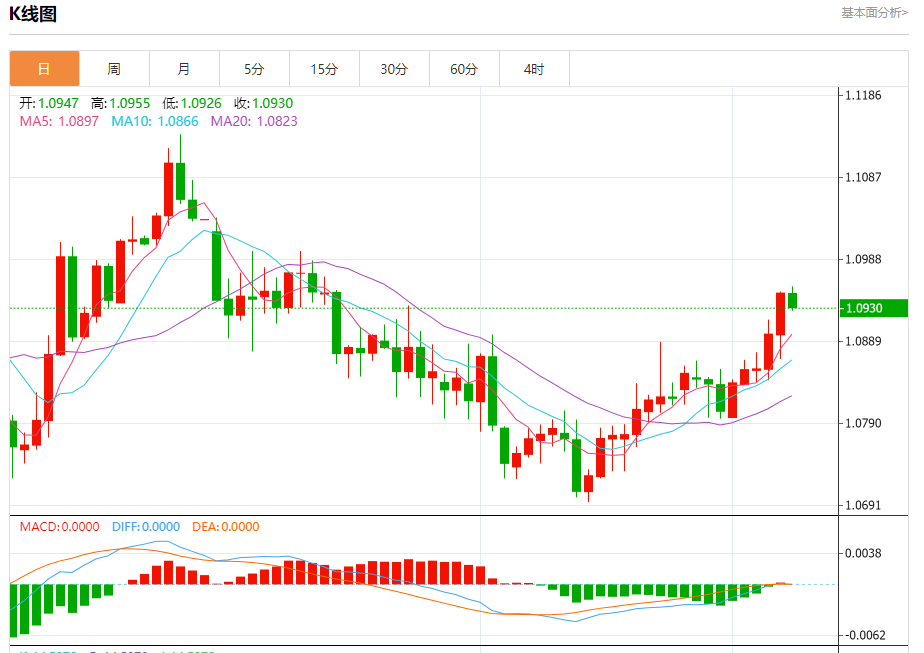Click the MA10 value label
The image size is (924, 653).
(x=155, y=121)
